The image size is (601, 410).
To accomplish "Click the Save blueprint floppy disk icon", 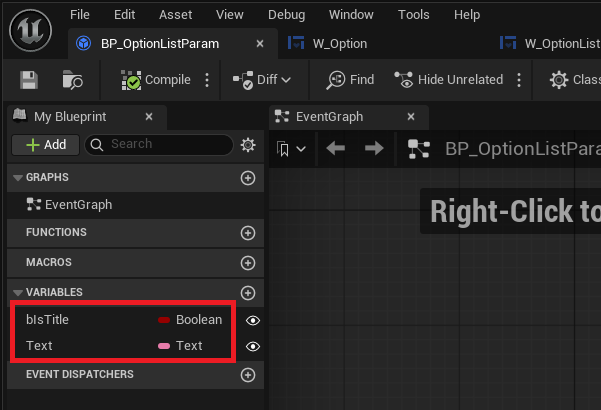I will coord(29,80).
